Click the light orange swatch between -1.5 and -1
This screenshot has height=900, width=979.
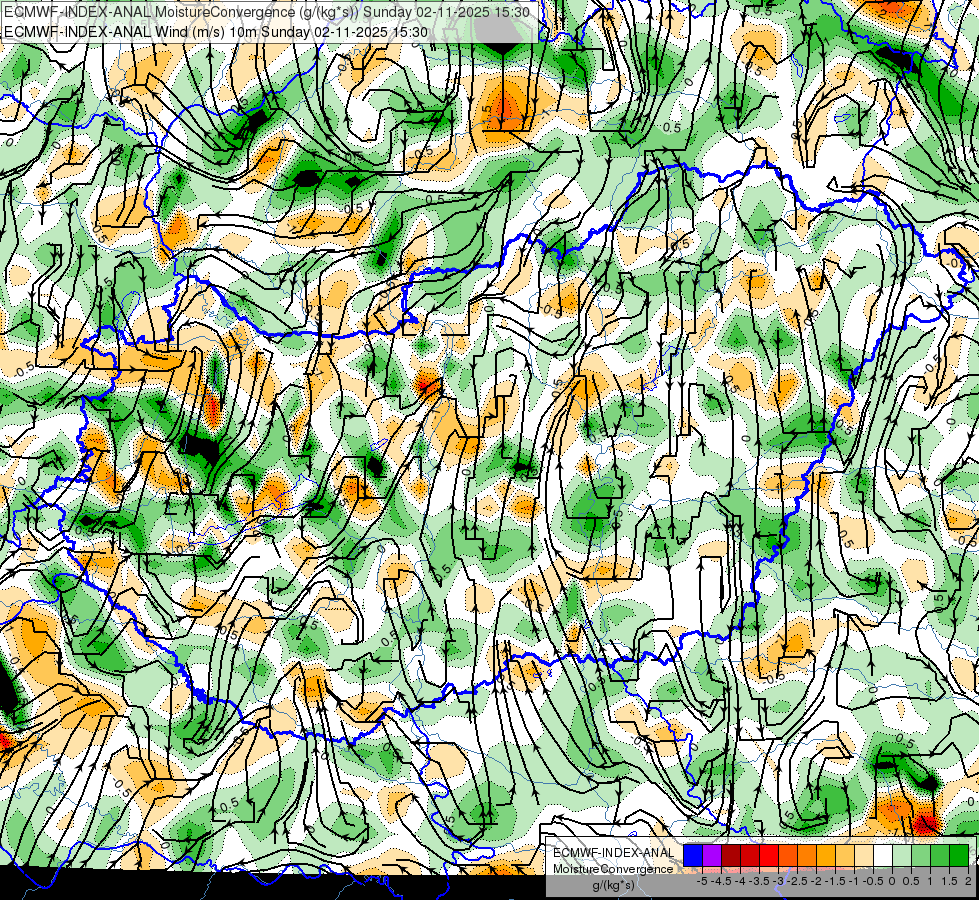[x=845, y=856]
